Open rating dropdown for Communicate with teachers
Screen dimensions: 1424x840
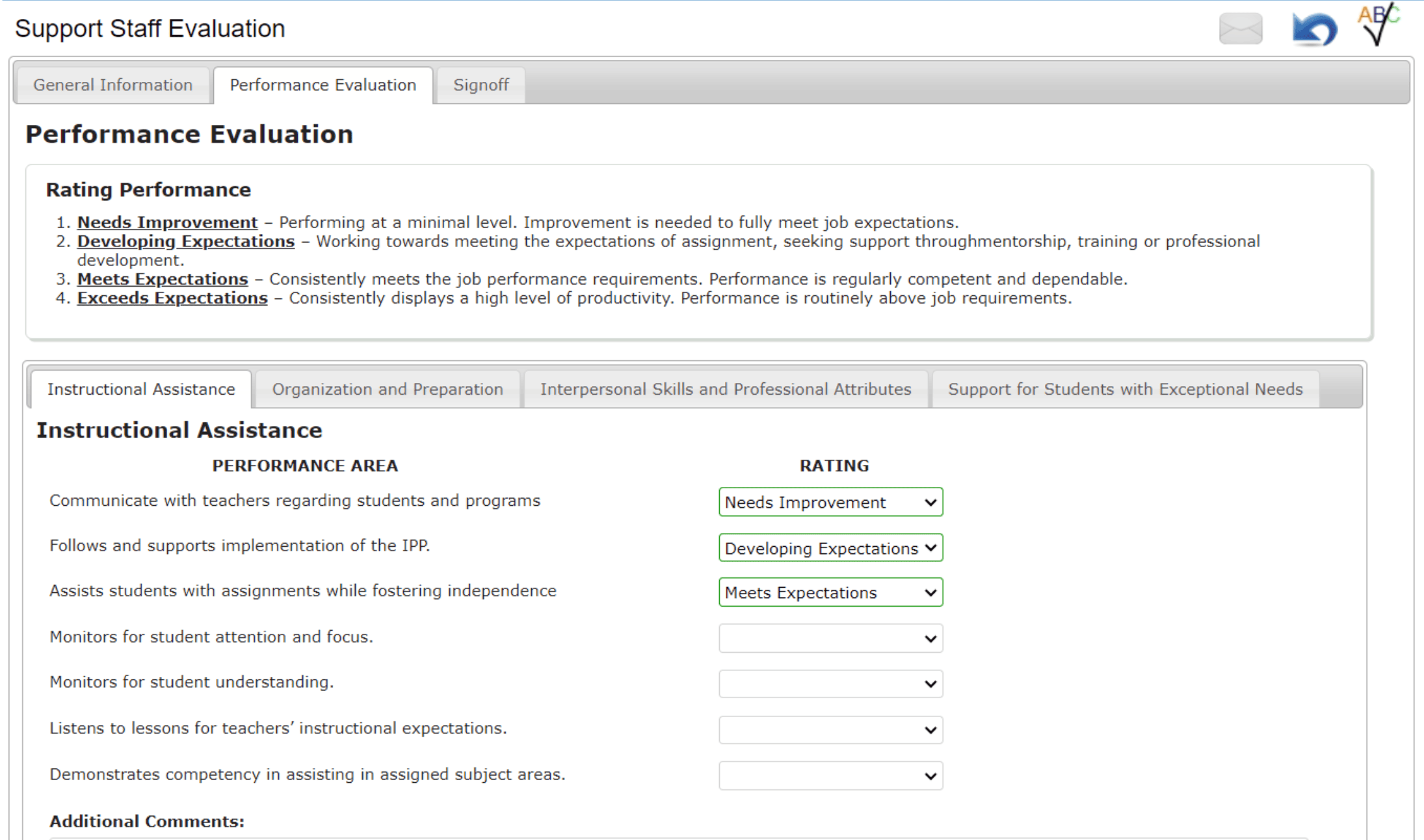[831, 502]
